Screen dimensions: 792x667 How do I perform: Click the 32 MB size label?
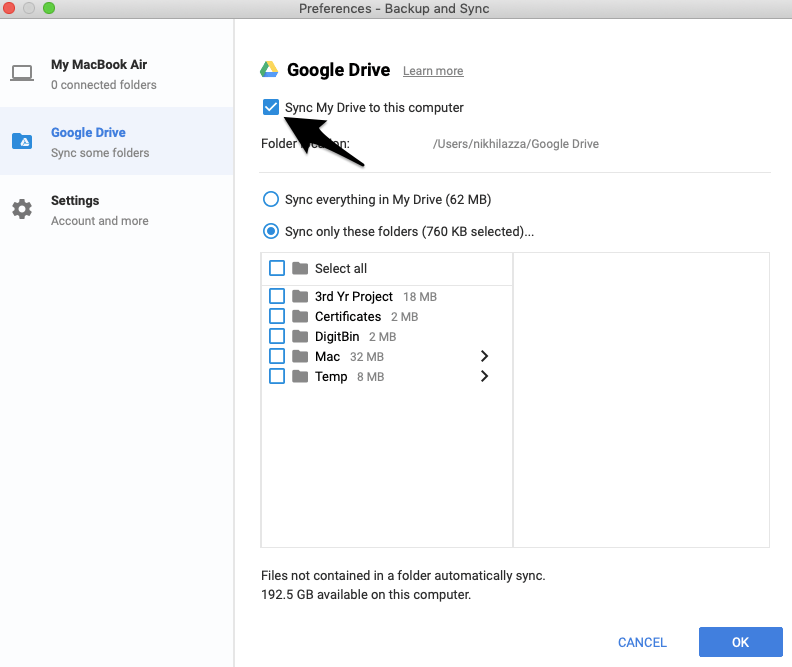coord(367,357)
